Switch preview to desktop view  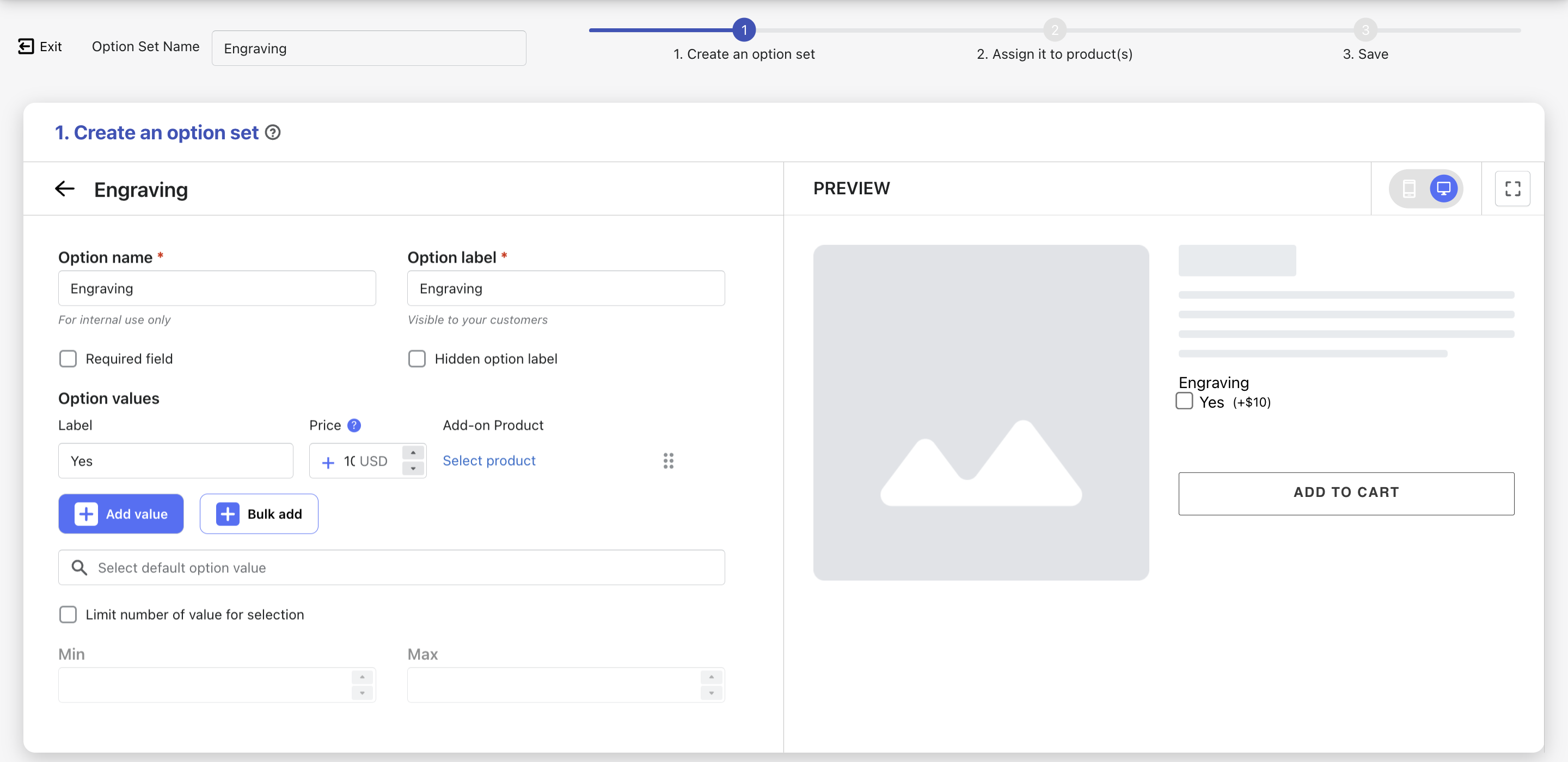(1443, 189)
